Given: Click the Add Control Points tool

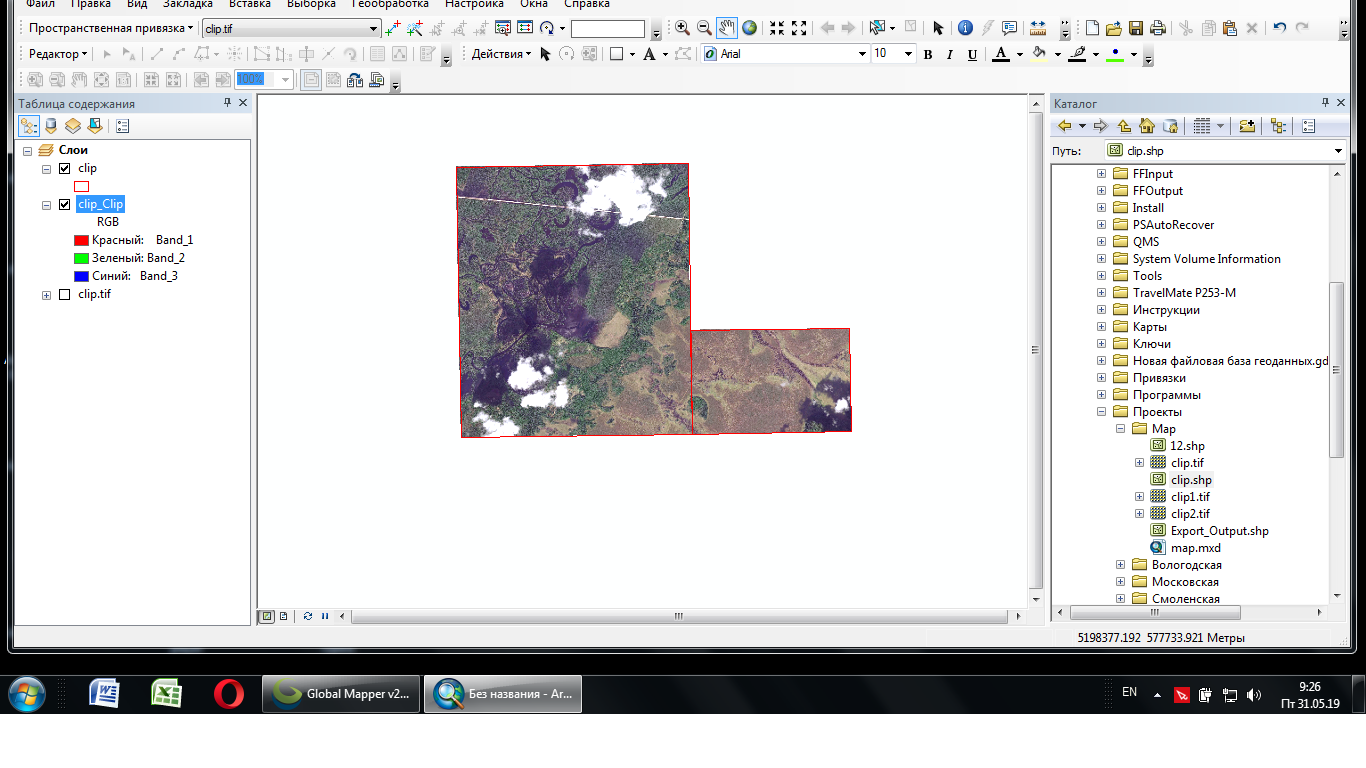Looking at the screenshot, I should point(393,28).
